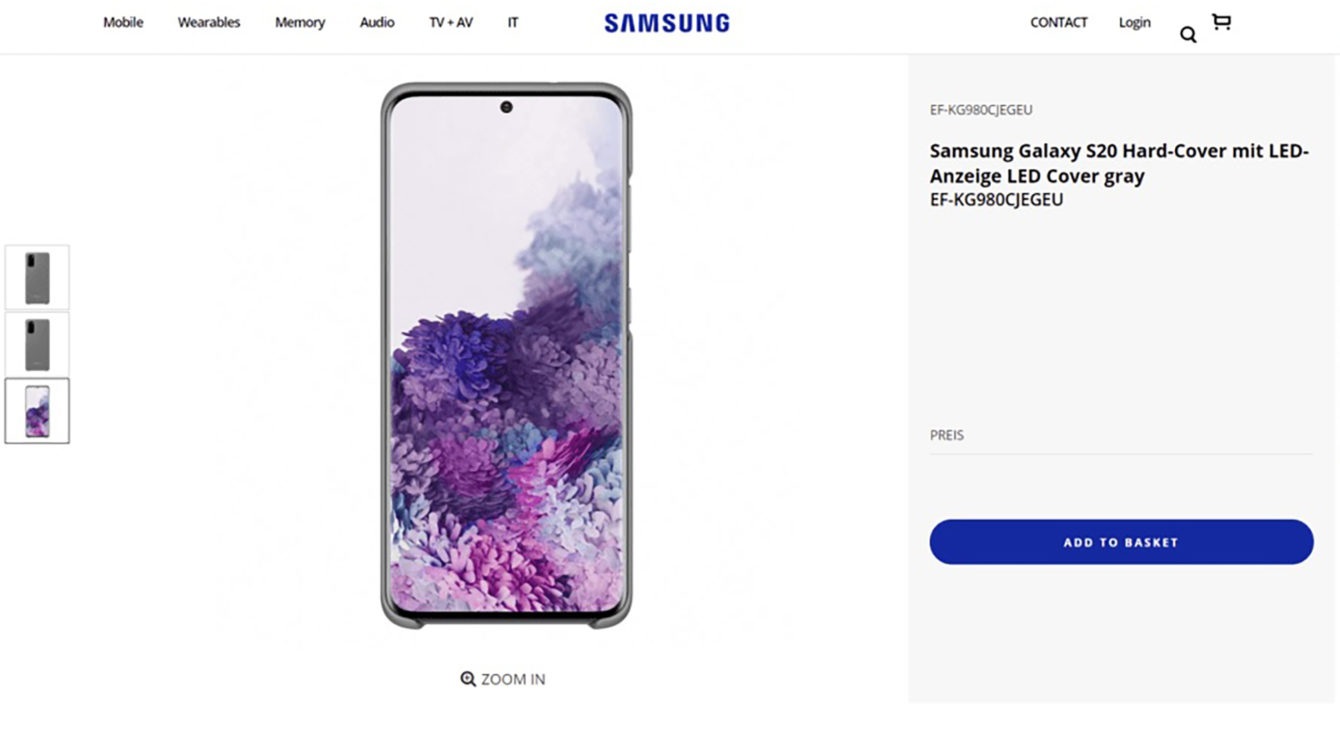Click the magnifier icon next to ZOOM IN
Viewport: 1340px width, 754px height.
466,678
